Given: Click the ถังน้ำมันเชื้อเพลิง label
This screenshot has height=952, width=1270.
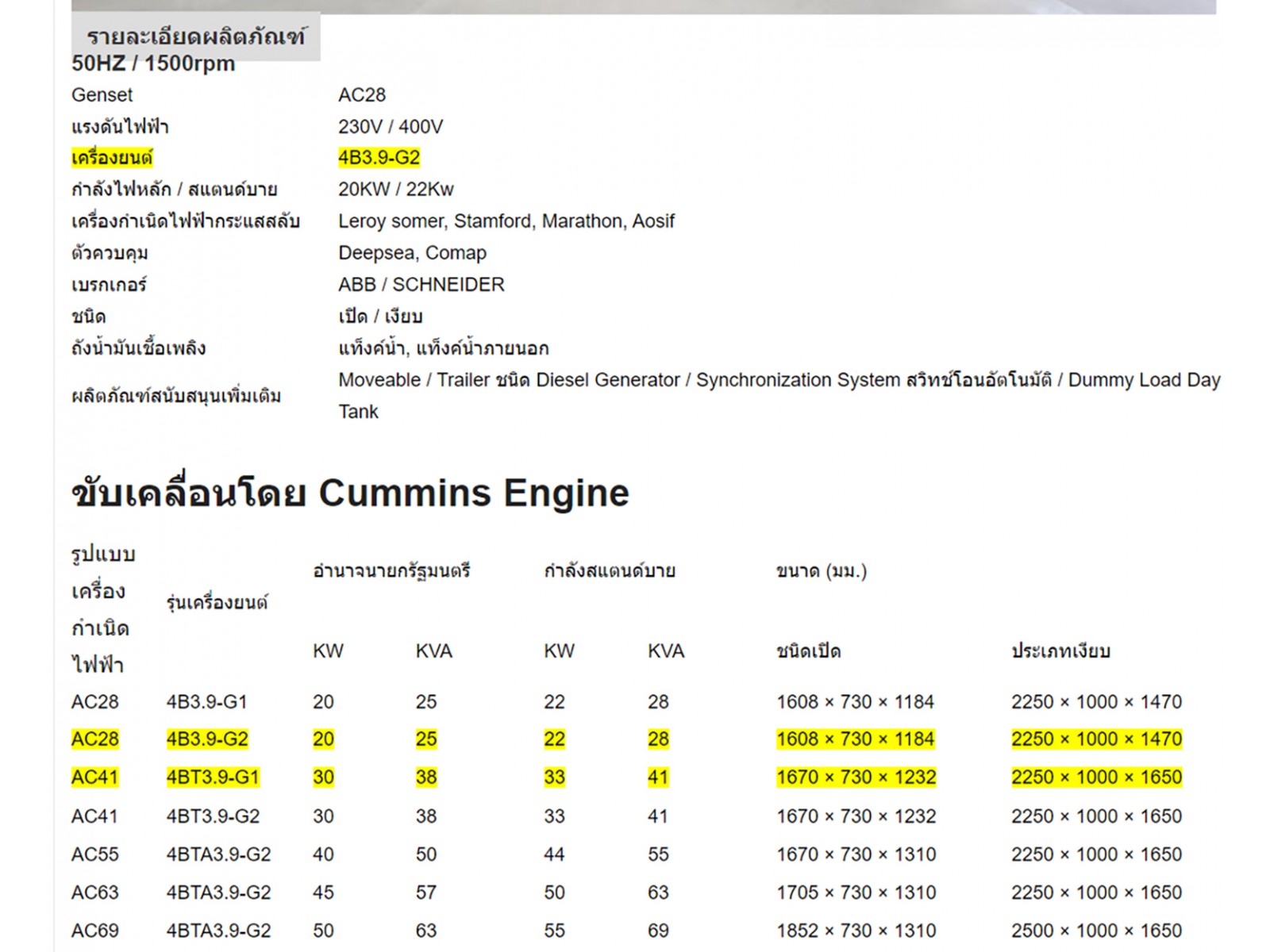Looking at the screenshot, I should pyautogui.click(x=138, y=348).
